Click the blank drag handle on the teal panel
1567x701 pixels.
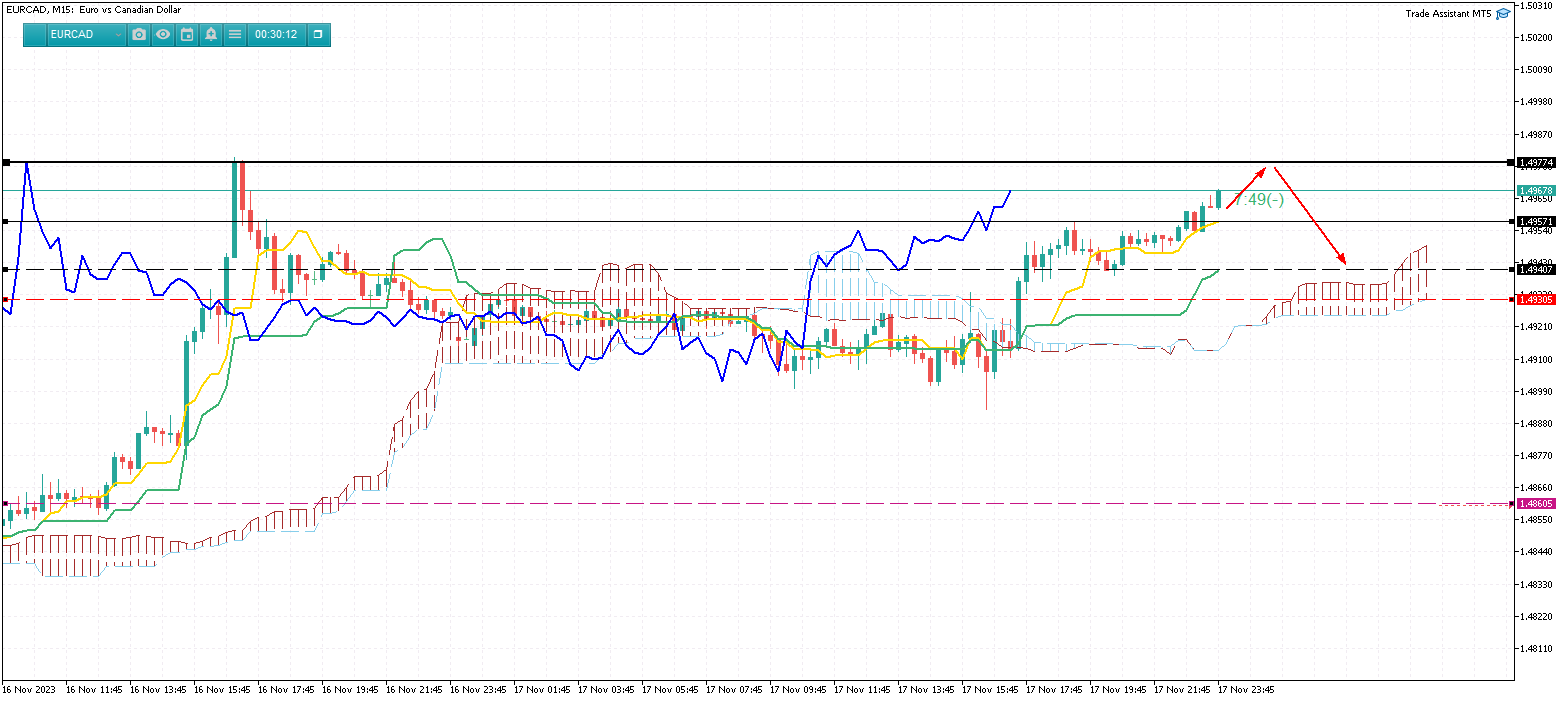click(x=35, y=34)
